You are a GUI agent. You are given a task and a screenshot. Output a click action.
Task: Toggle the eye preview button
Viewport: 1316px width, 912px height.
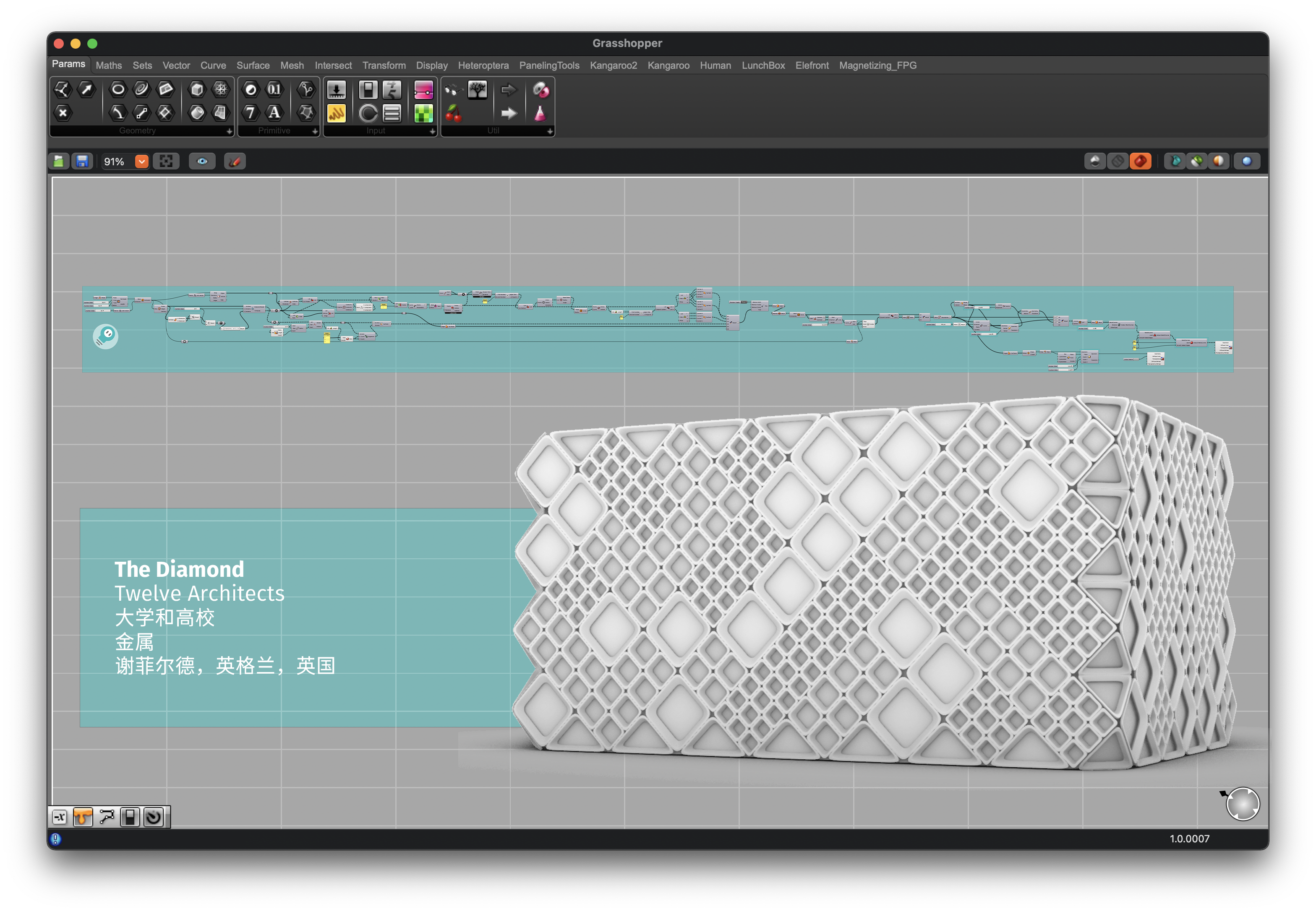202,162
